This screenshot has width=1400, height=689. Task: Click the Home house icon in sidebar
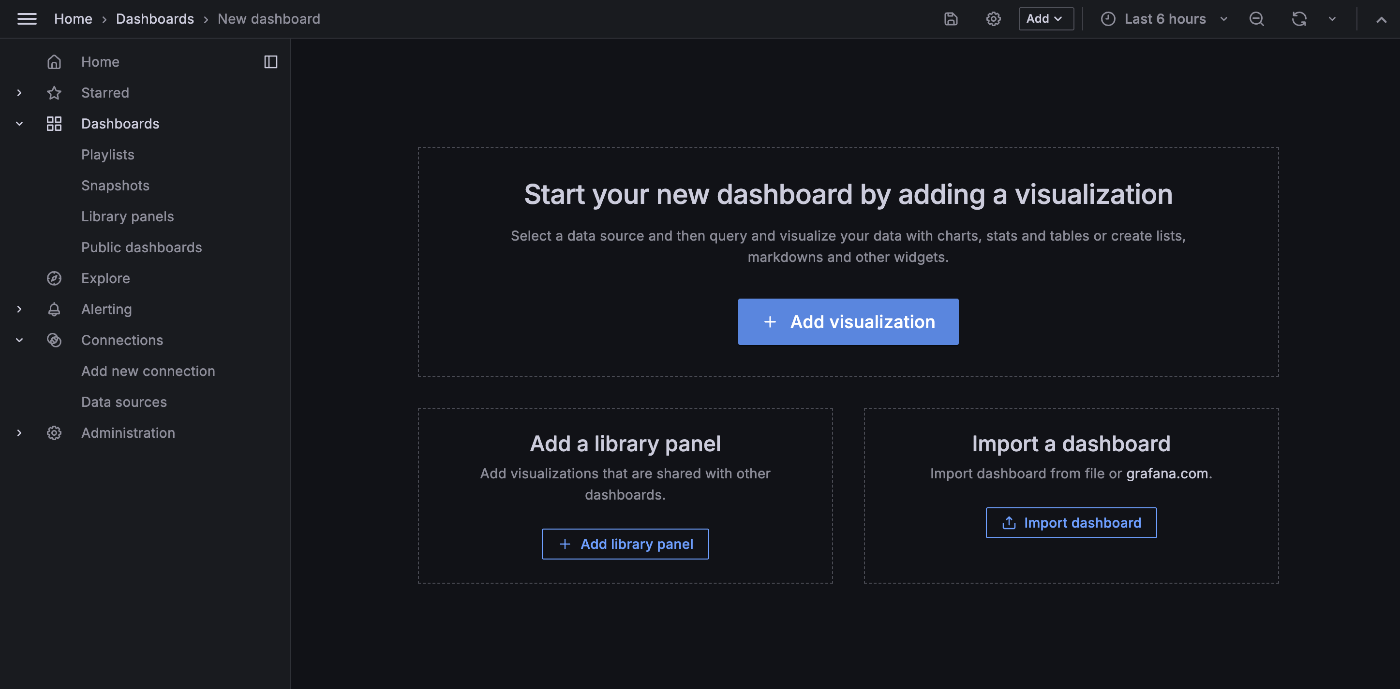[54, 62]
